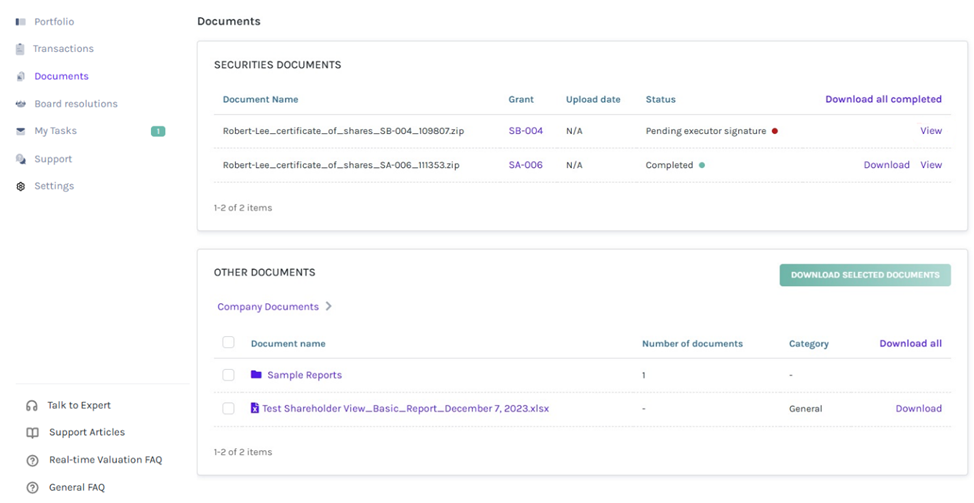Click the Portfolio icon in the sidebar

(x=21, y=21)
